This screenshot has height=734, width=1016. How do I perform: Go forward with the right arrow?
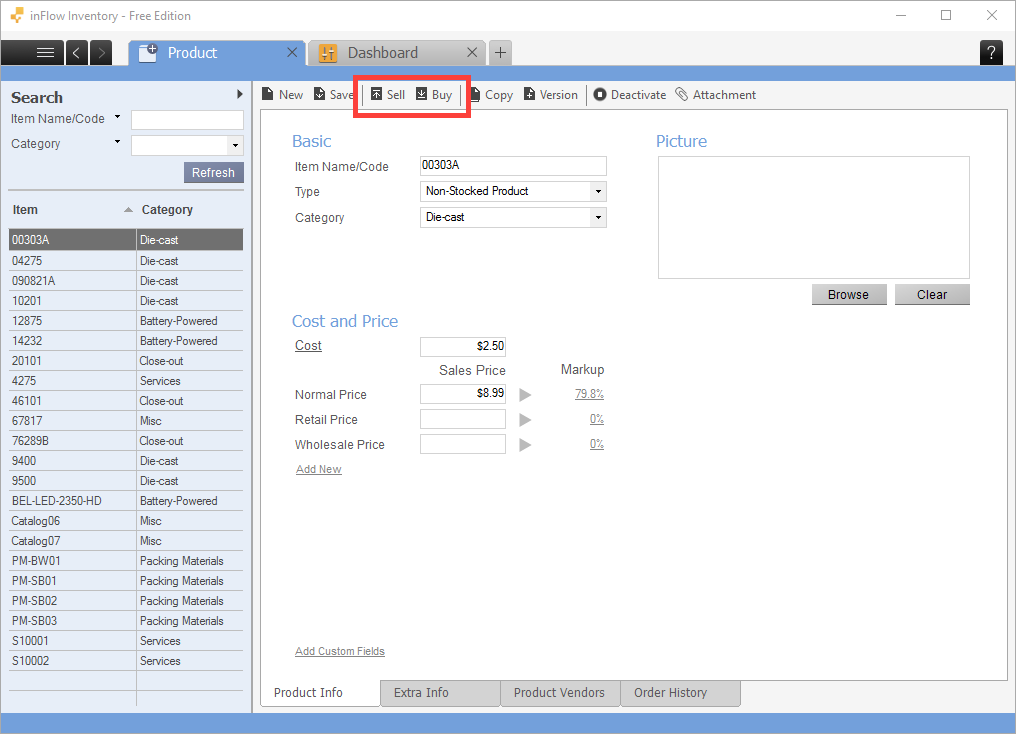click(101, 52)
